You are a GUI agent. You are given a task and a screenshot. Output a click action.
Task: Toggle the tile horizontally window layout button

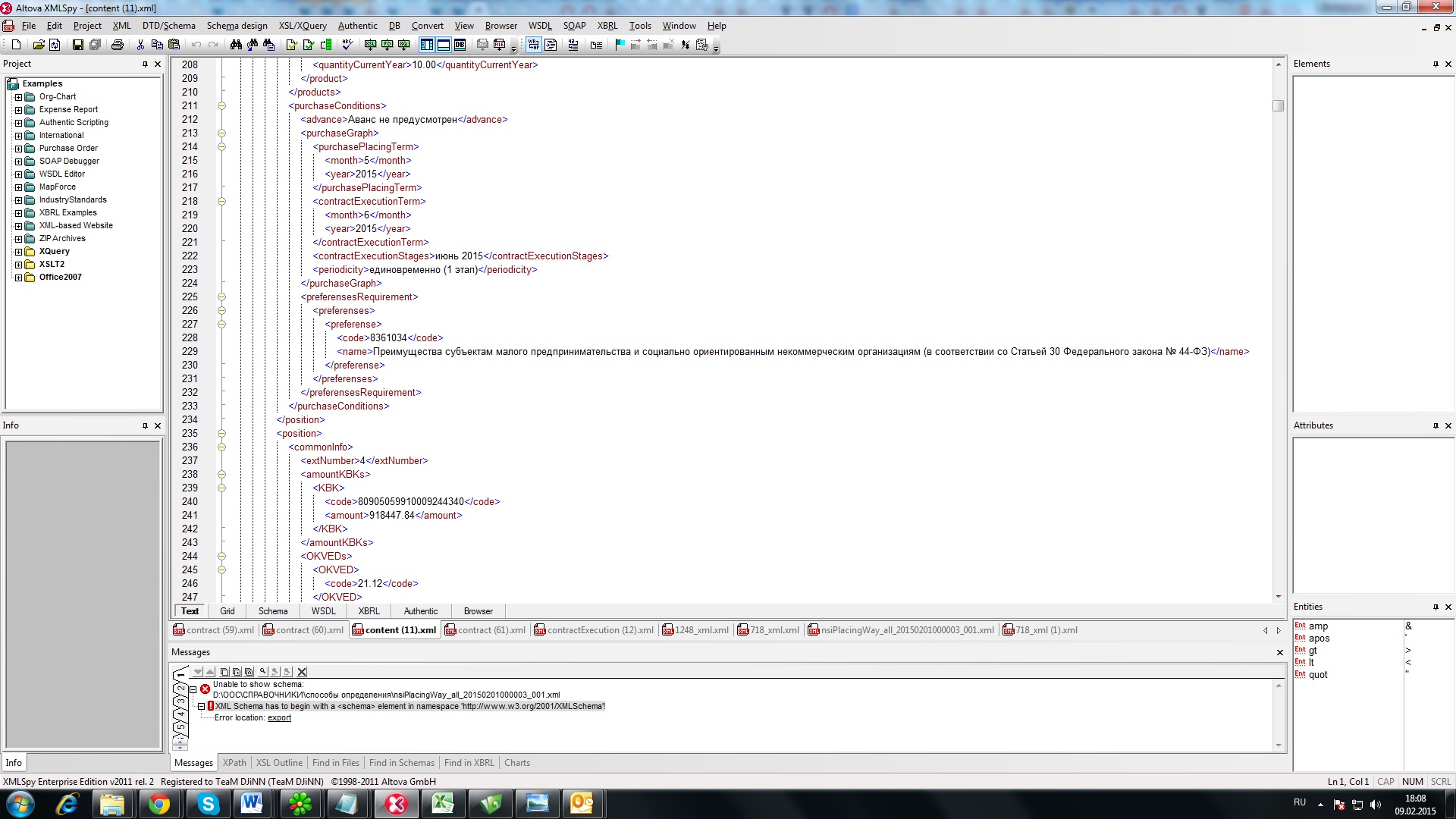point(444,45)
